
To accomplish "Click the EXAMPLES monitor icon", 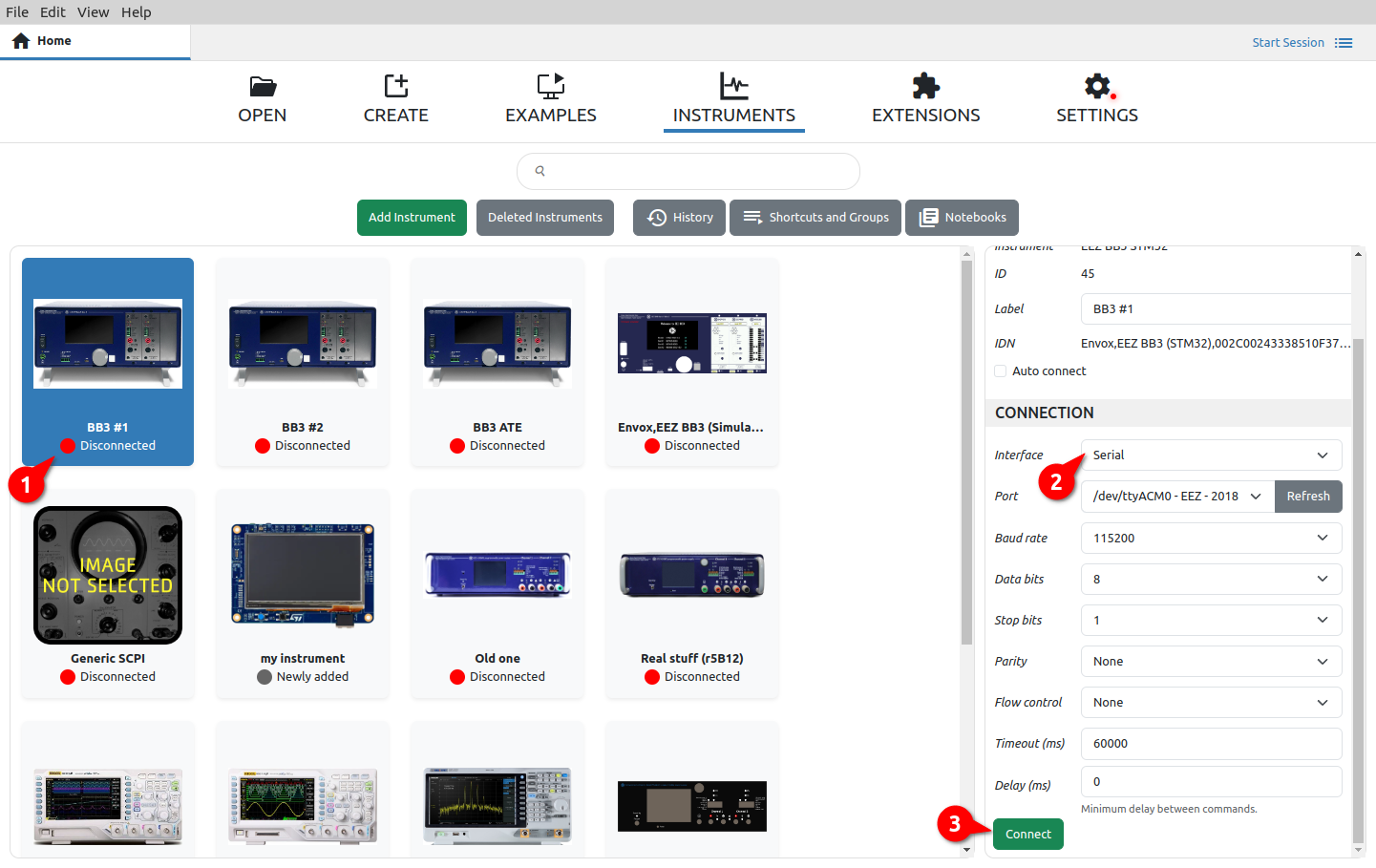I will [551, 86].
